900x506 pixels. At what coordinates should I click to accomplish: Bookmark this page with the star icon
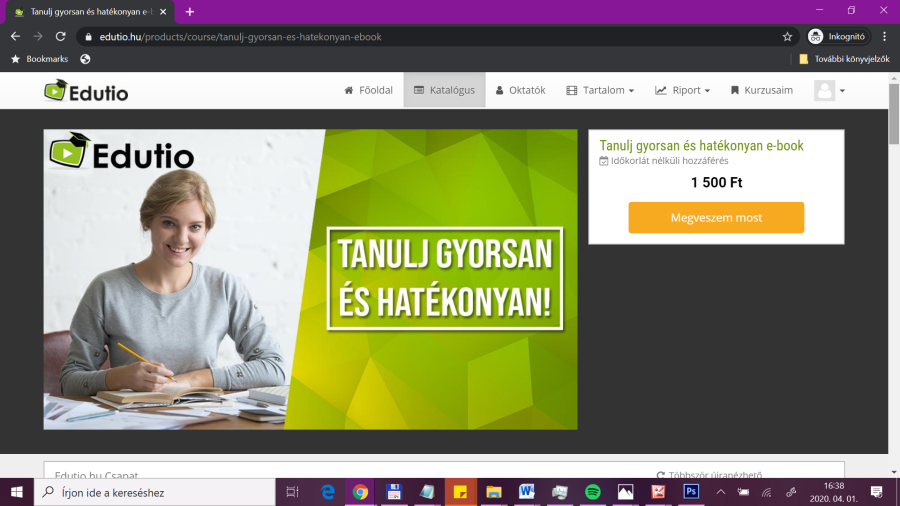tap(788, 37)
